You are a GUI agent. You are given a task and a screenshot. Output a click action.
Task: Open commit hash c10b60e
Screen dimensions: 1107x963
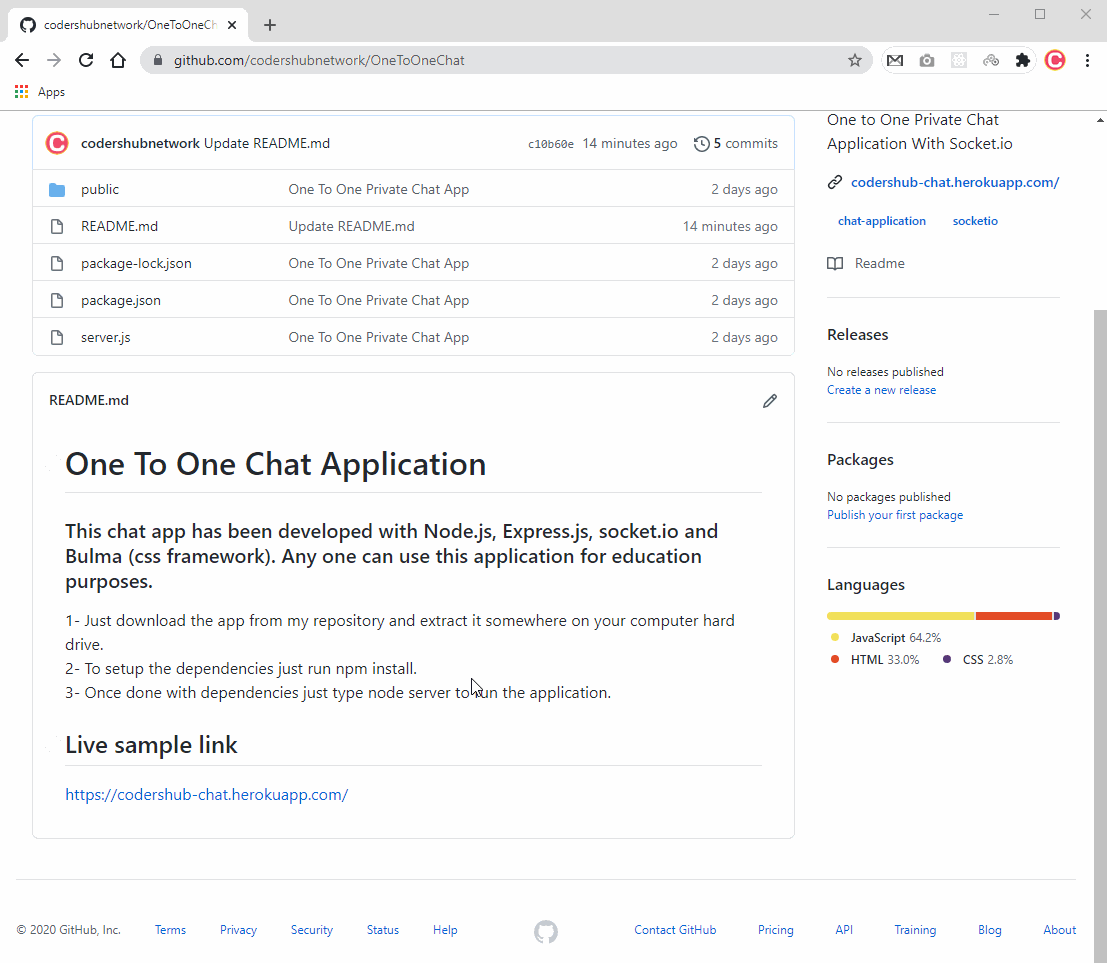tap(551, 144)
